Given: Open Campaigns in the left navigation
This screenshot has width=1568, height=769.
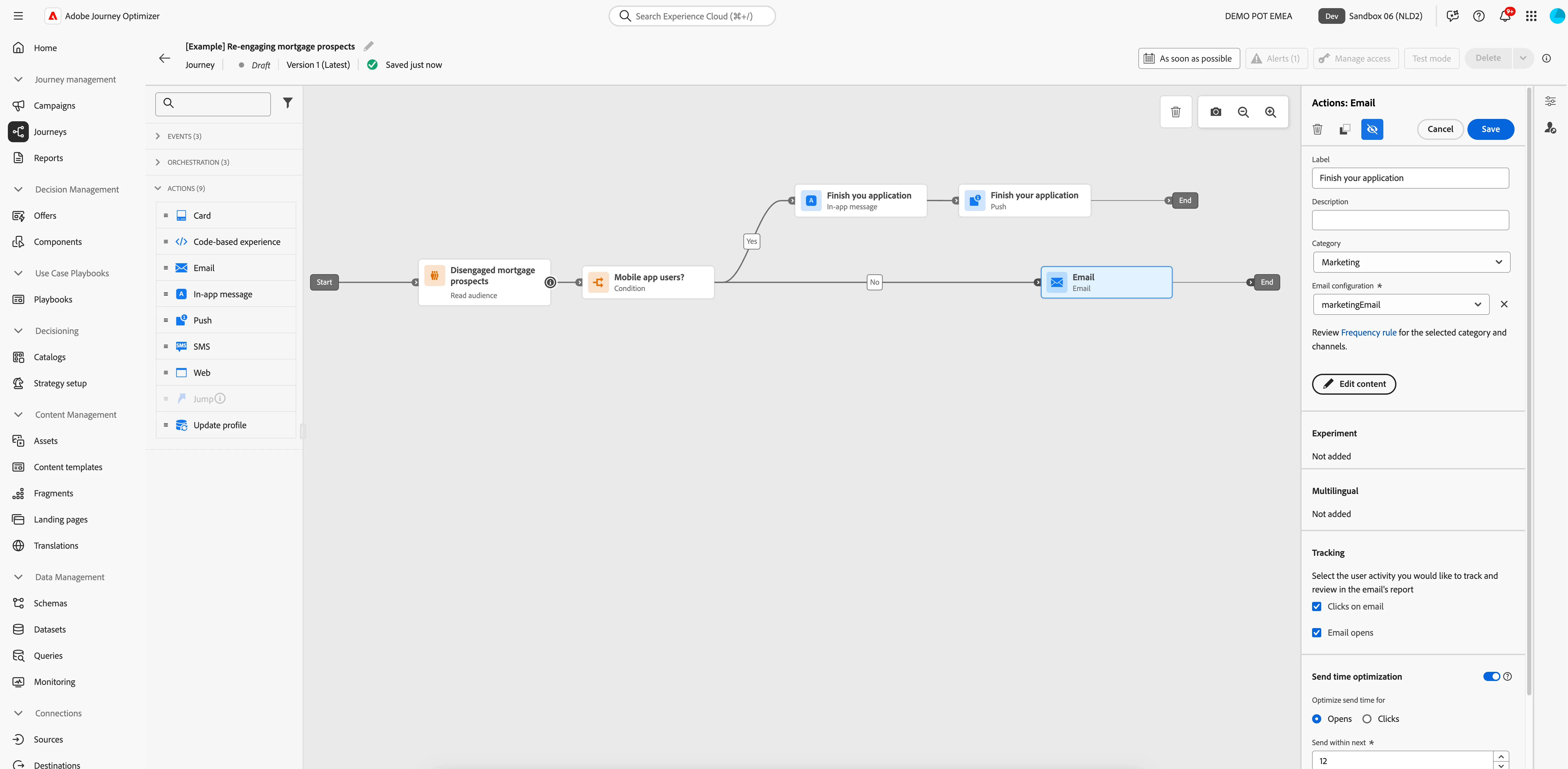Looking at the screenshot, I should pos(54,106).
